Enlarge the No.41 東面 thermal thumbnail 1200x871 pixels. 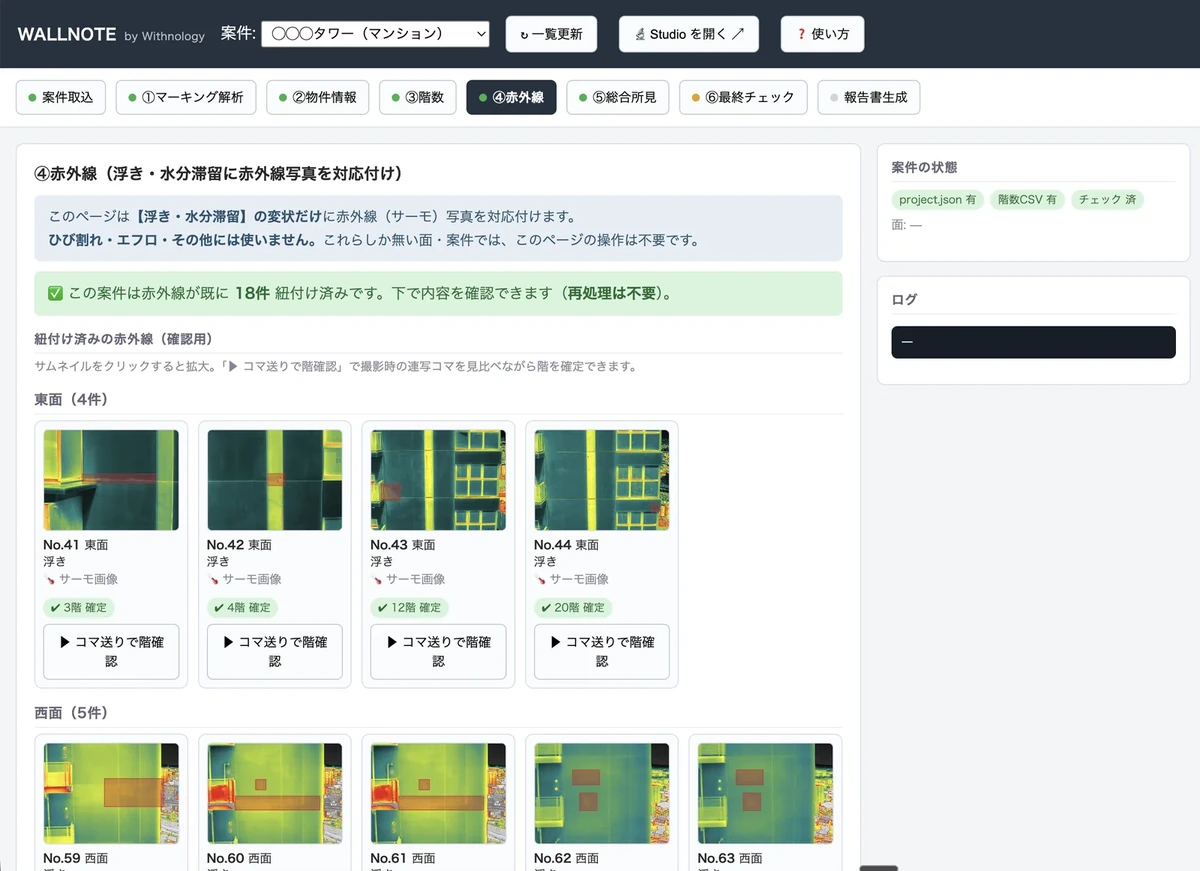click(111, 480)
